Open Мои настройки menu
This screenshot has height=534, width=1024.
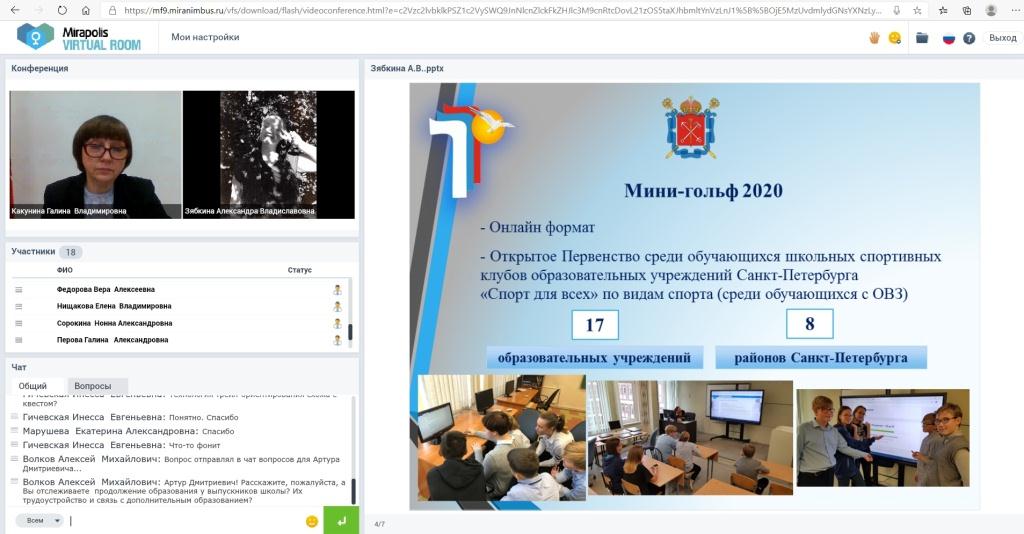(x=205, y=37)
